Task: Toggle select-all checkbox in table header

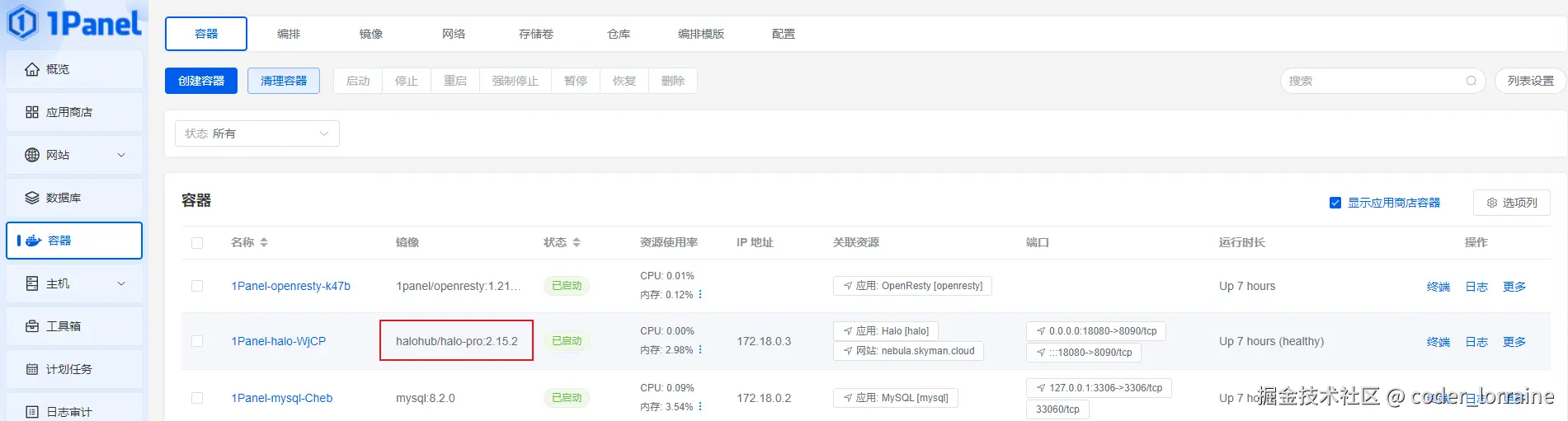Action: point(197,243)
